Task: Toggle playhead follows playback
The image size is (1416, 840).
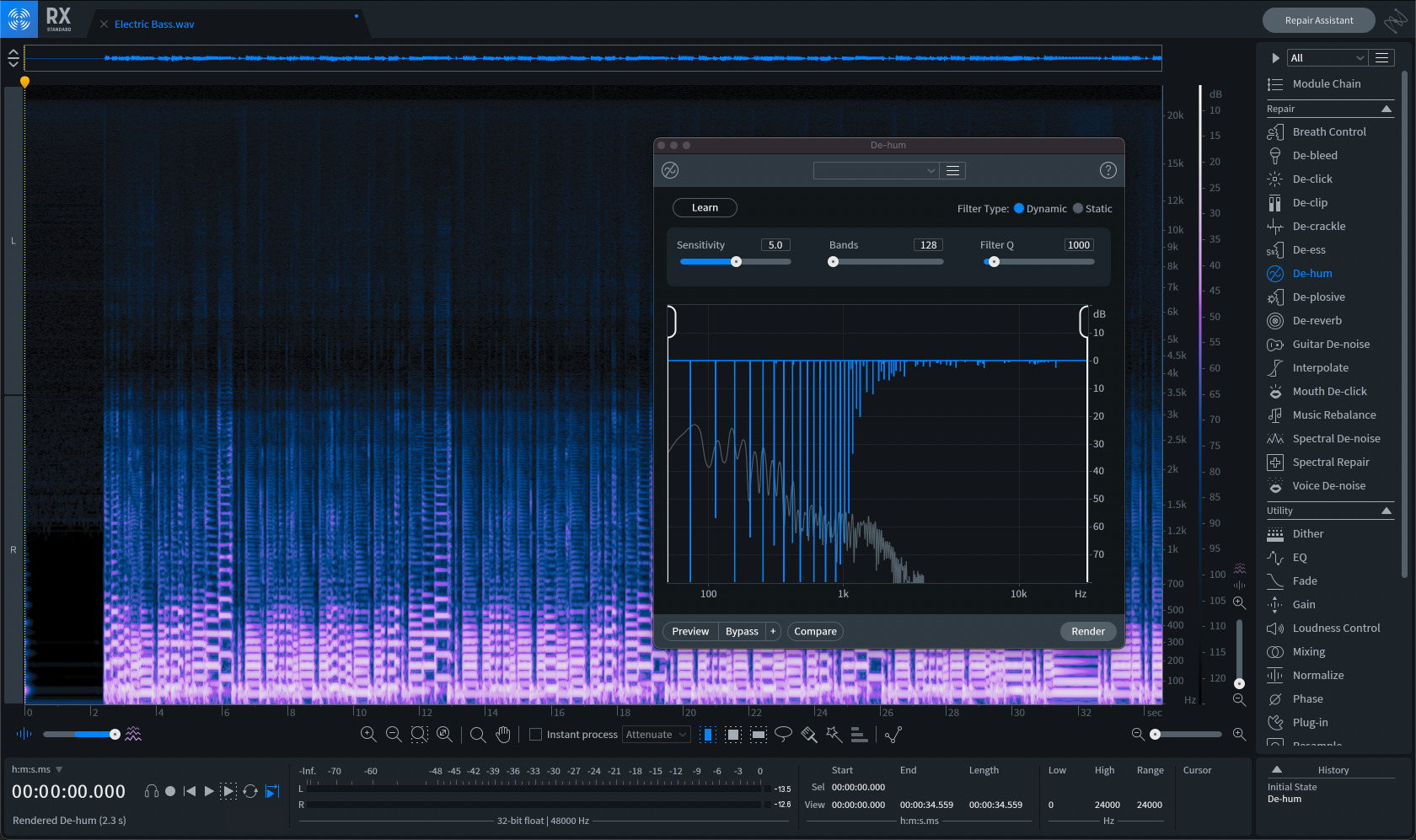Action: tap(272, 791)
